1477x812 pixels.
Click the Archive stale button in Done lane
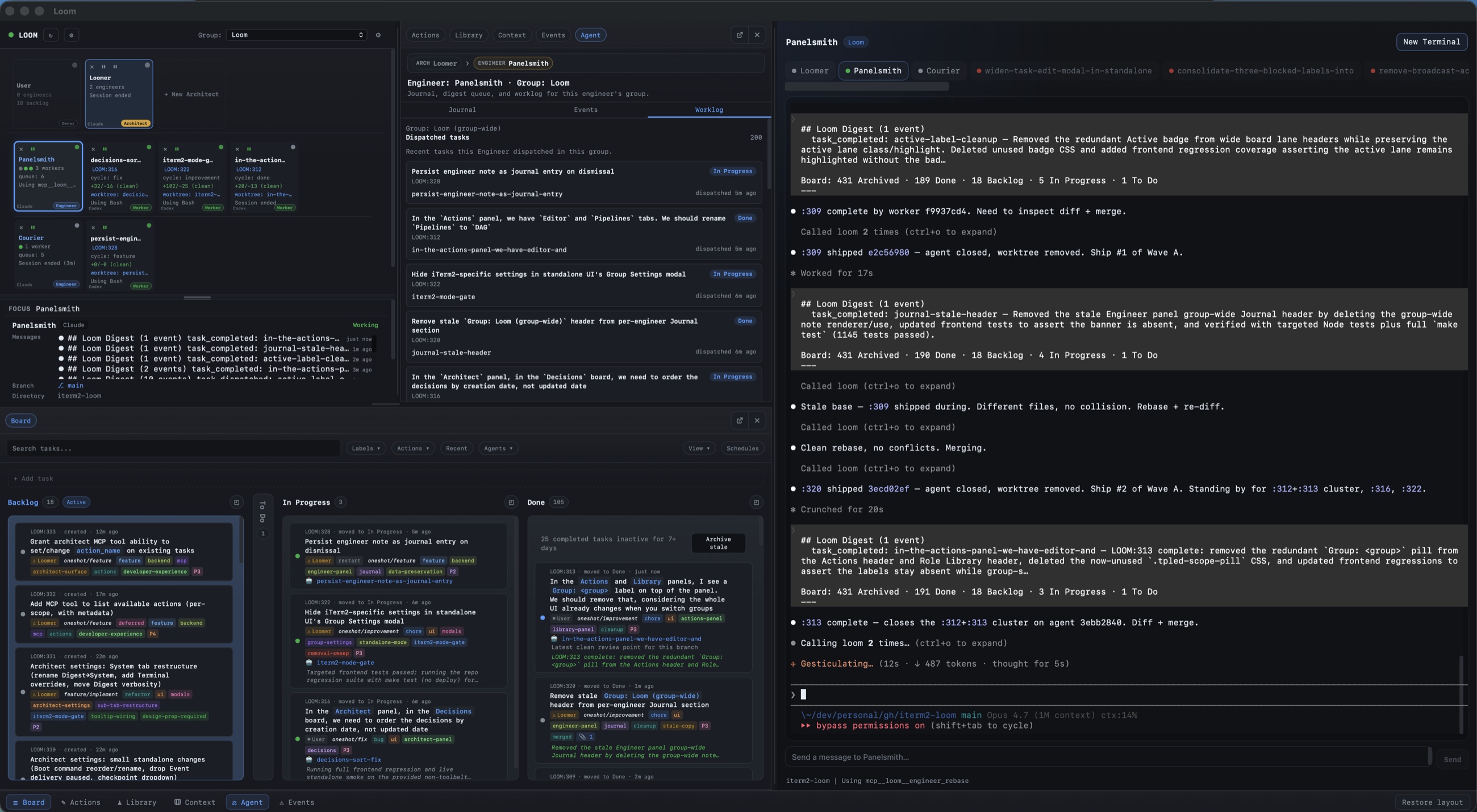(x=718, y=543)
